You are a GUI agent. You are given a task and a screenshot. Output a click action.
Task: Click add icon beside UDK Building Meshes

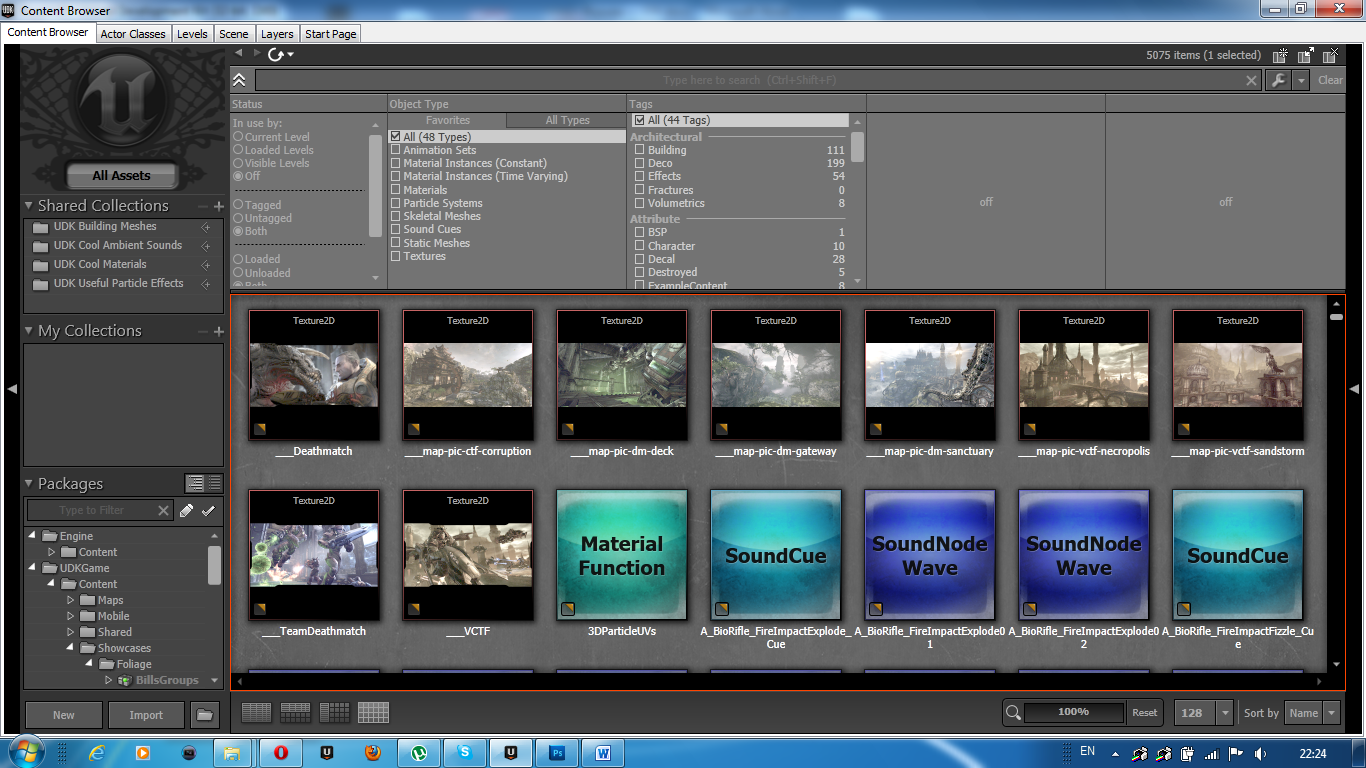[206, 227]
